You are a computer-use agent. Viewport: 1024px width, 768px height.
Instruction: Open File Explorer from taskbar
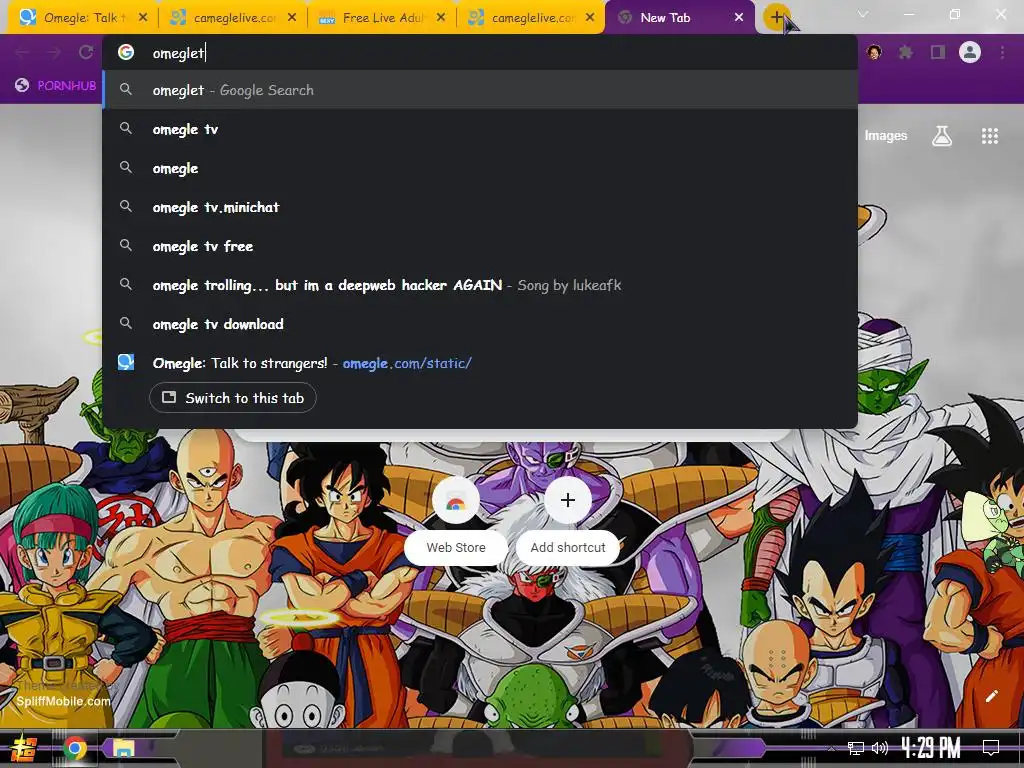pos(123,748)
